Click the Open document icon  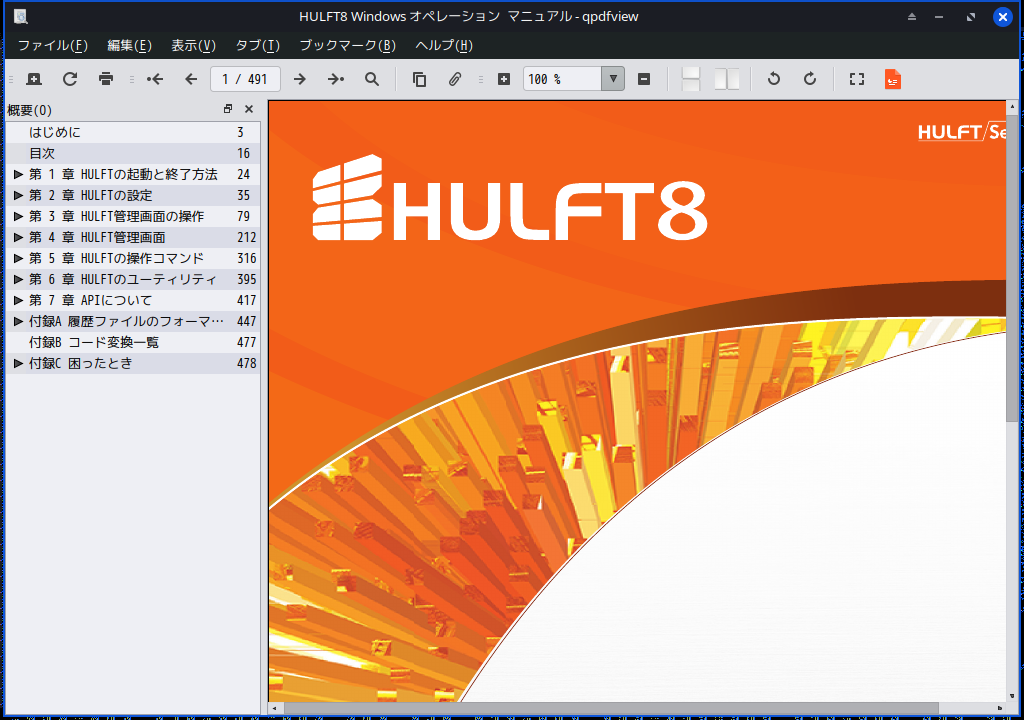point(34,79)
